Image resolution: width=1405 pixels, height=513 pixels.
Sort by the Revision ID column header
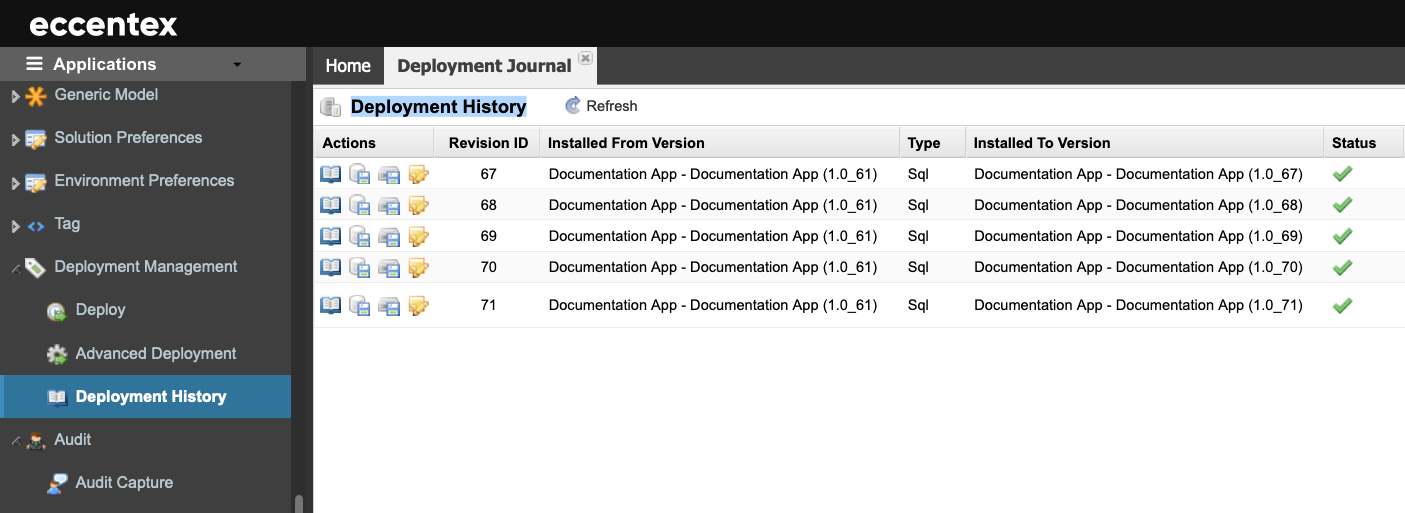click(x=488, y=143)
